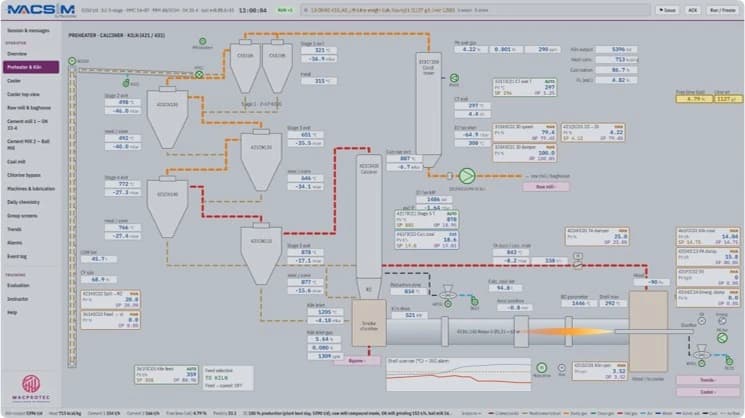Click the green motor icon above Stage 1 cyclones
The width and height of the screenshot is (745, 418).
point(203,41)
